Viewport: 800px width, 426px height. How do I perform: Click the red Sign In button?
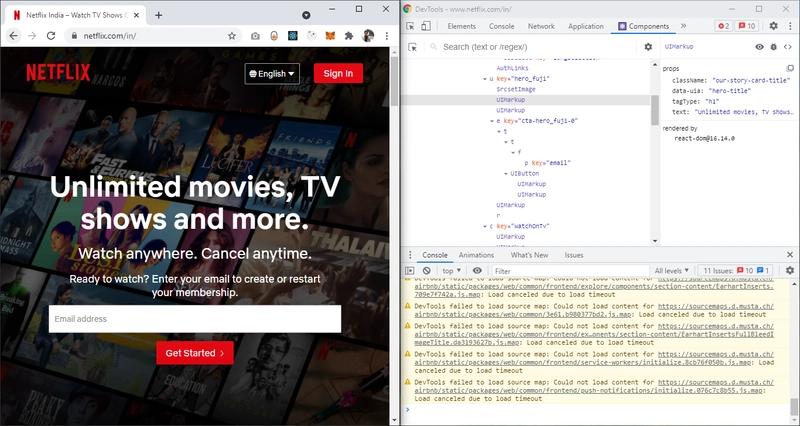[x=338, y=73]
